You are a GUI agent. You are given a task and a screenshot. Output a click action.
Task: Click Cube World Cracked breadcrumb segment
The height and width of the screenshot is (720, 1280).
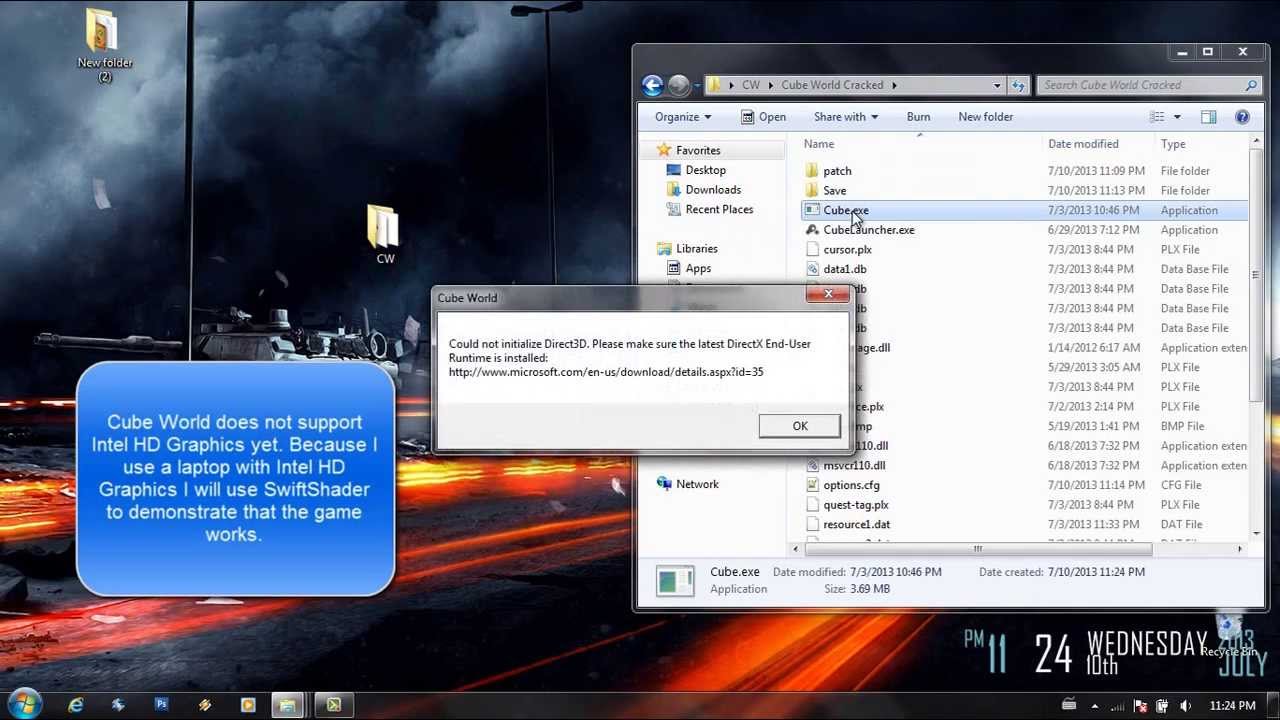pos(832,85)
